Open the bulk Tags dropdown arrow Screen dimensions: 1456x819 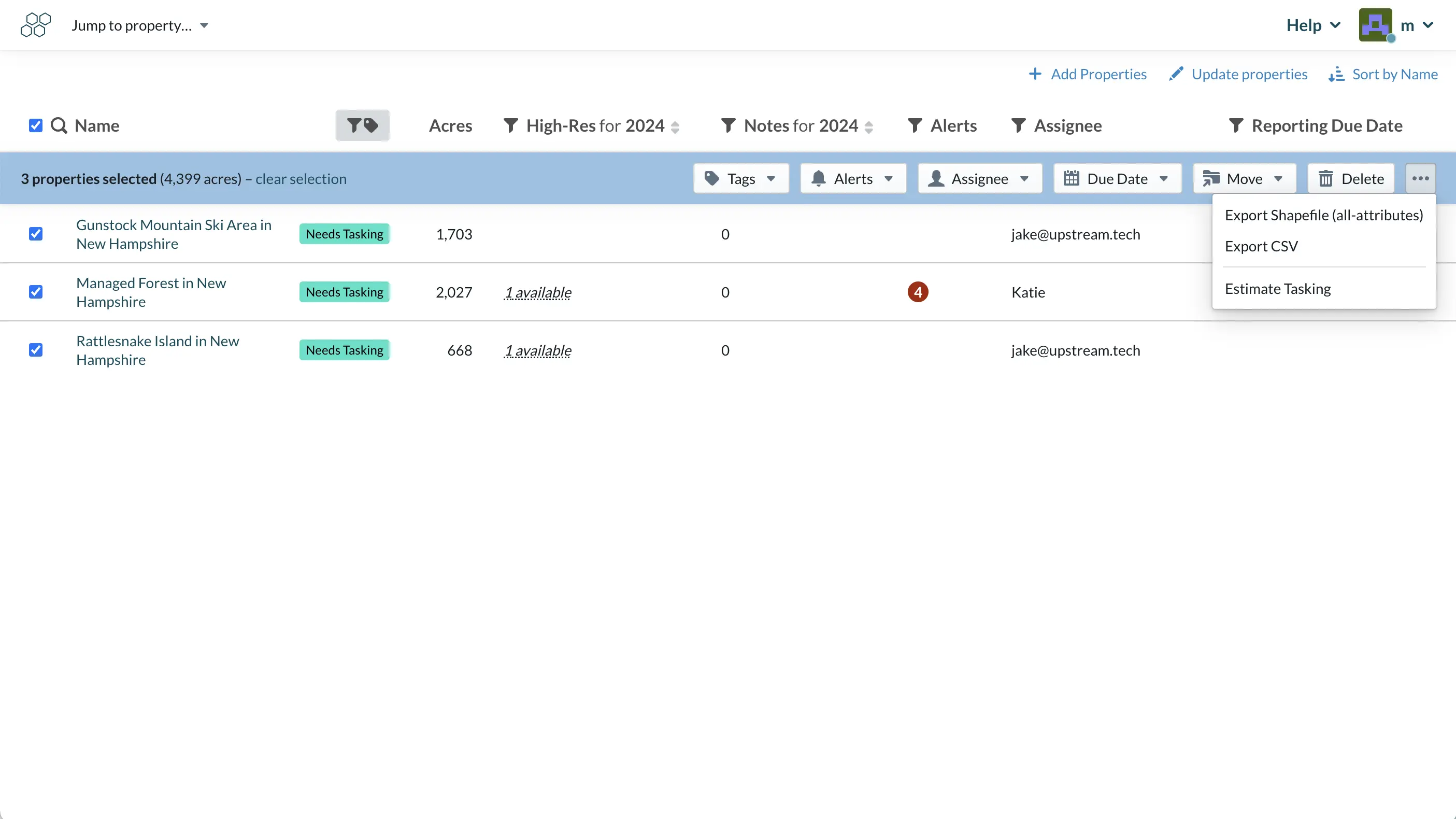click(x=771, y=179)
